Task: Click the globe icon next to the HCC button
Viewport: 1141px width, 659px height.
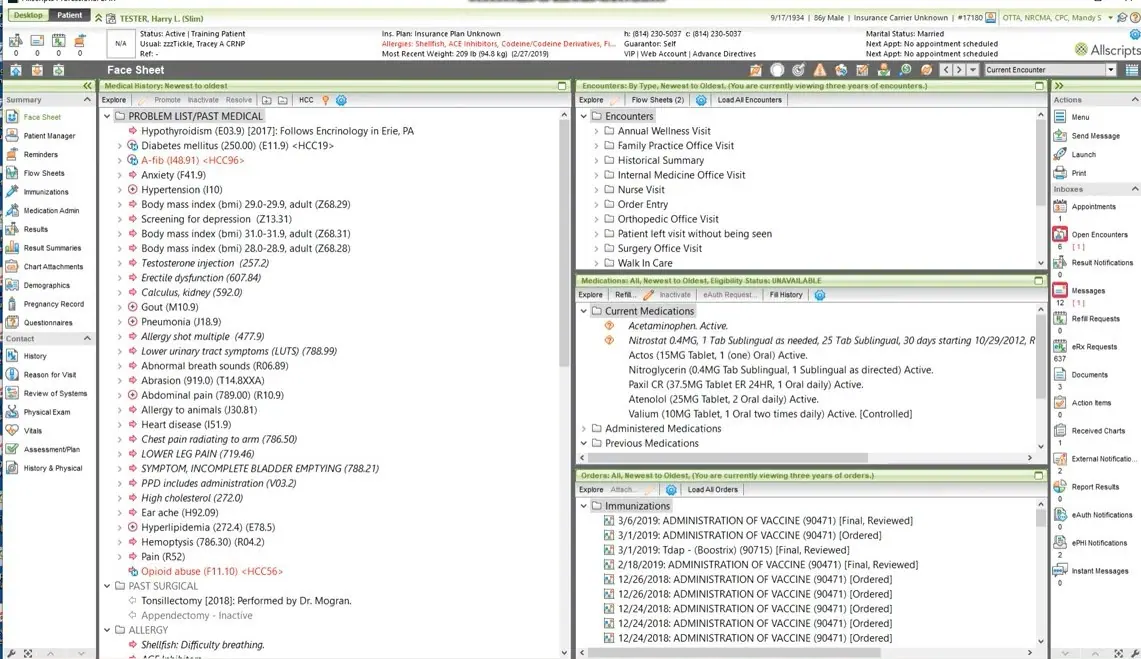Action: click(x=340, y=100)
